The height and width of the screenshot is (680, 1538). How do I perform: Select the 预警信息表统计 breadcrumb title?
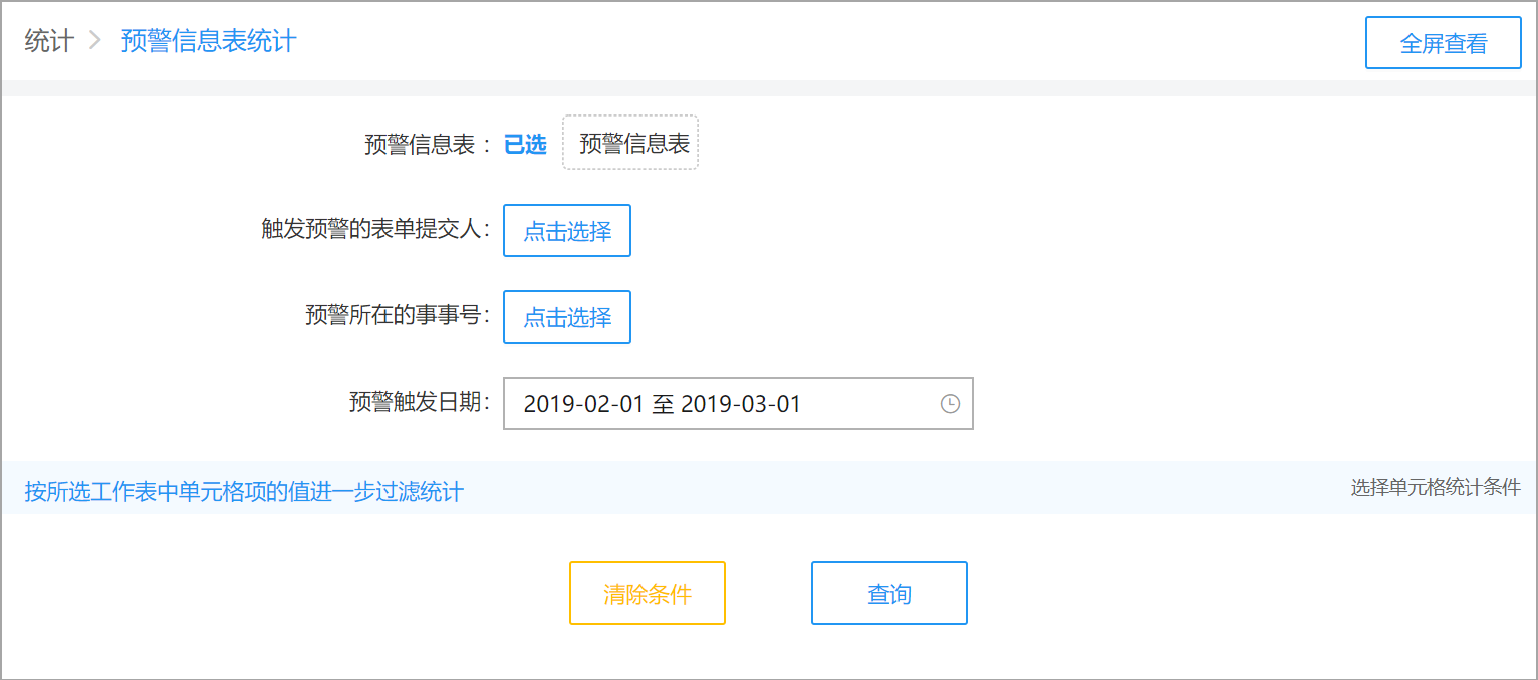click(x=208, y=41)
